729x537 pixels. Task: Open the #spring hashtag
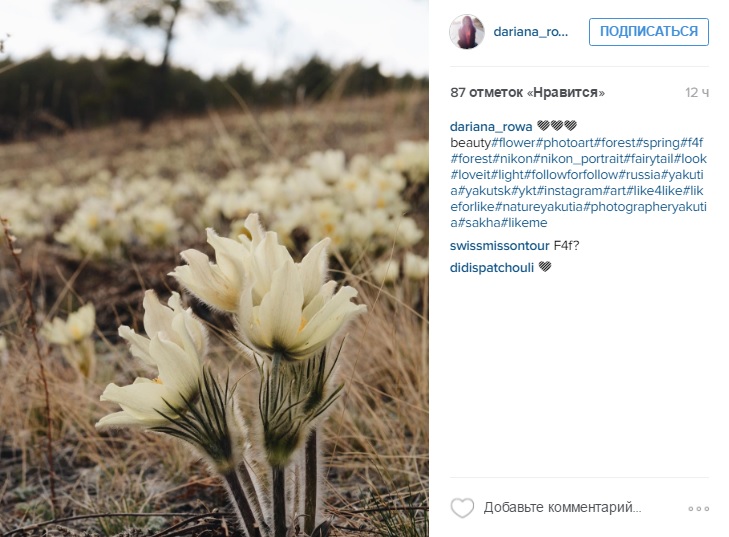(658, 143)
